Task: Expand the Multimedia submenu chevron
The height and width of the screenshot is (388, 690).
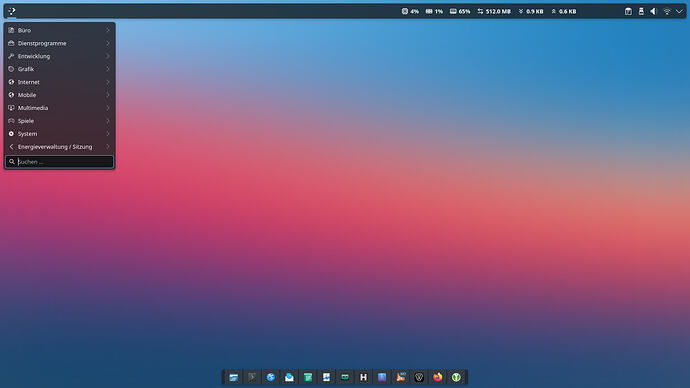Action: (x=108, y=108)
